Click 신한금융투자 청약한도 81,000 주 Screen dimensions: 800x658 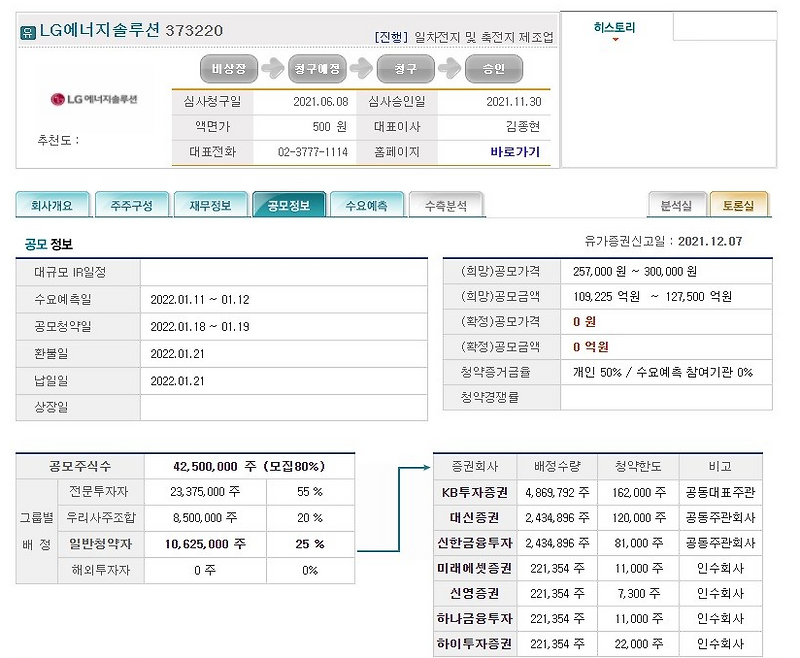click(639, 543)
